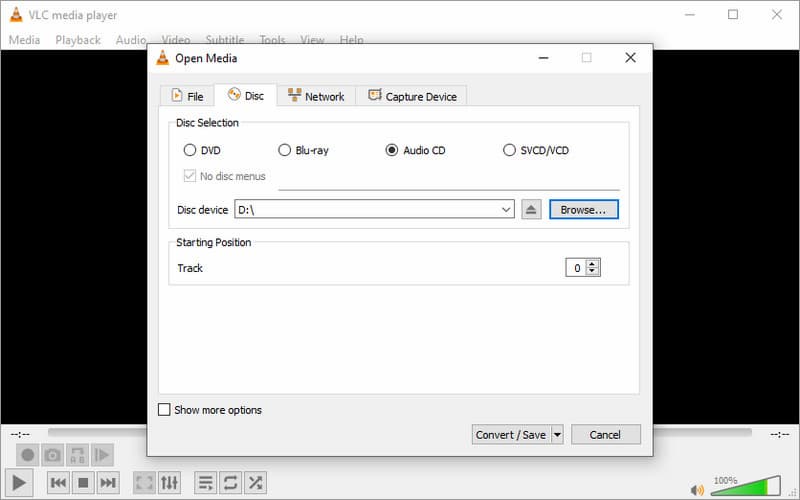Click the remaining time label at right
This screenshot has width=800, height=500.
tap(780, 434)
